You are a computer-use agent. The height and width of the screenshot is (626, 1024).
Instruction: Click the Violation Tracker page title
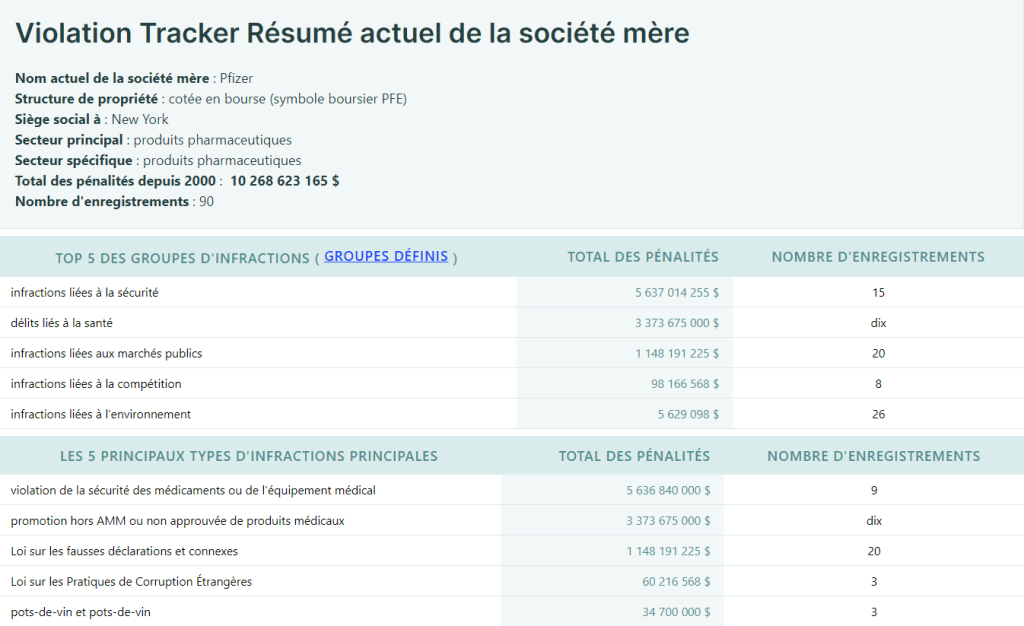pyautogui.click(x=352, y=33)
